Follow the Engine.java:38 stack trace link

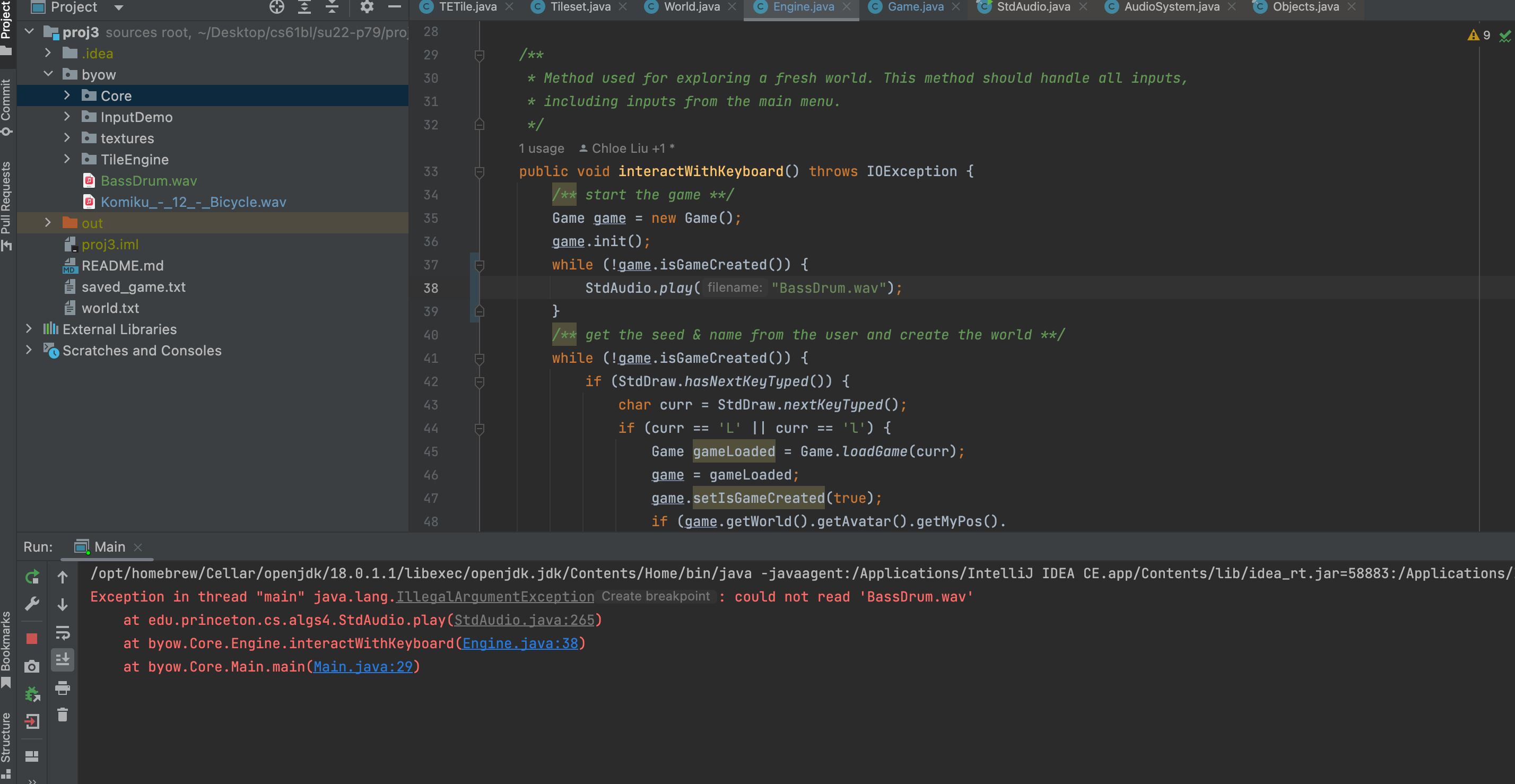[x=520, y=643]
